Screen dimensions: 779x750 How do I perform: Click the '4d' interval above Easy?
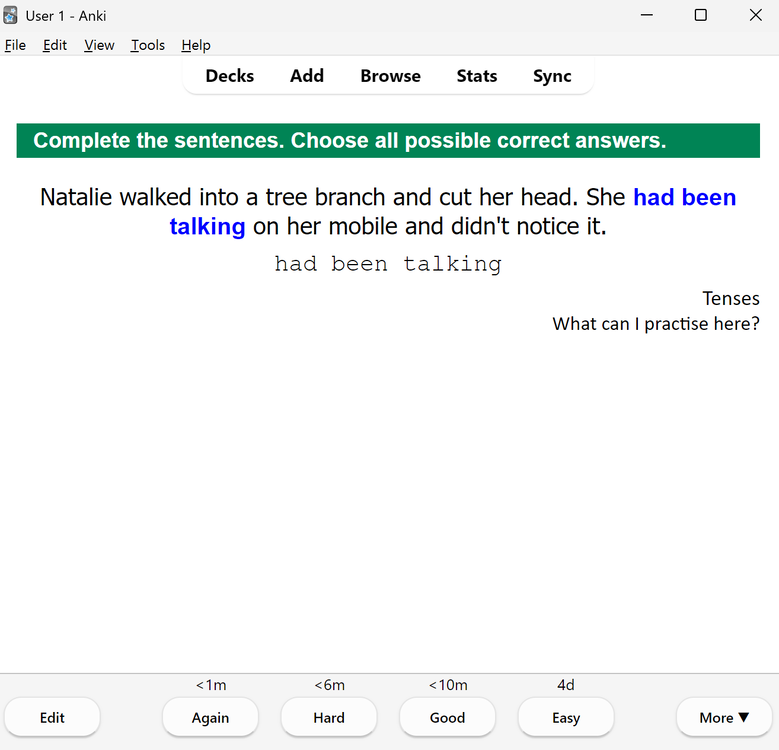click(566, 685)
